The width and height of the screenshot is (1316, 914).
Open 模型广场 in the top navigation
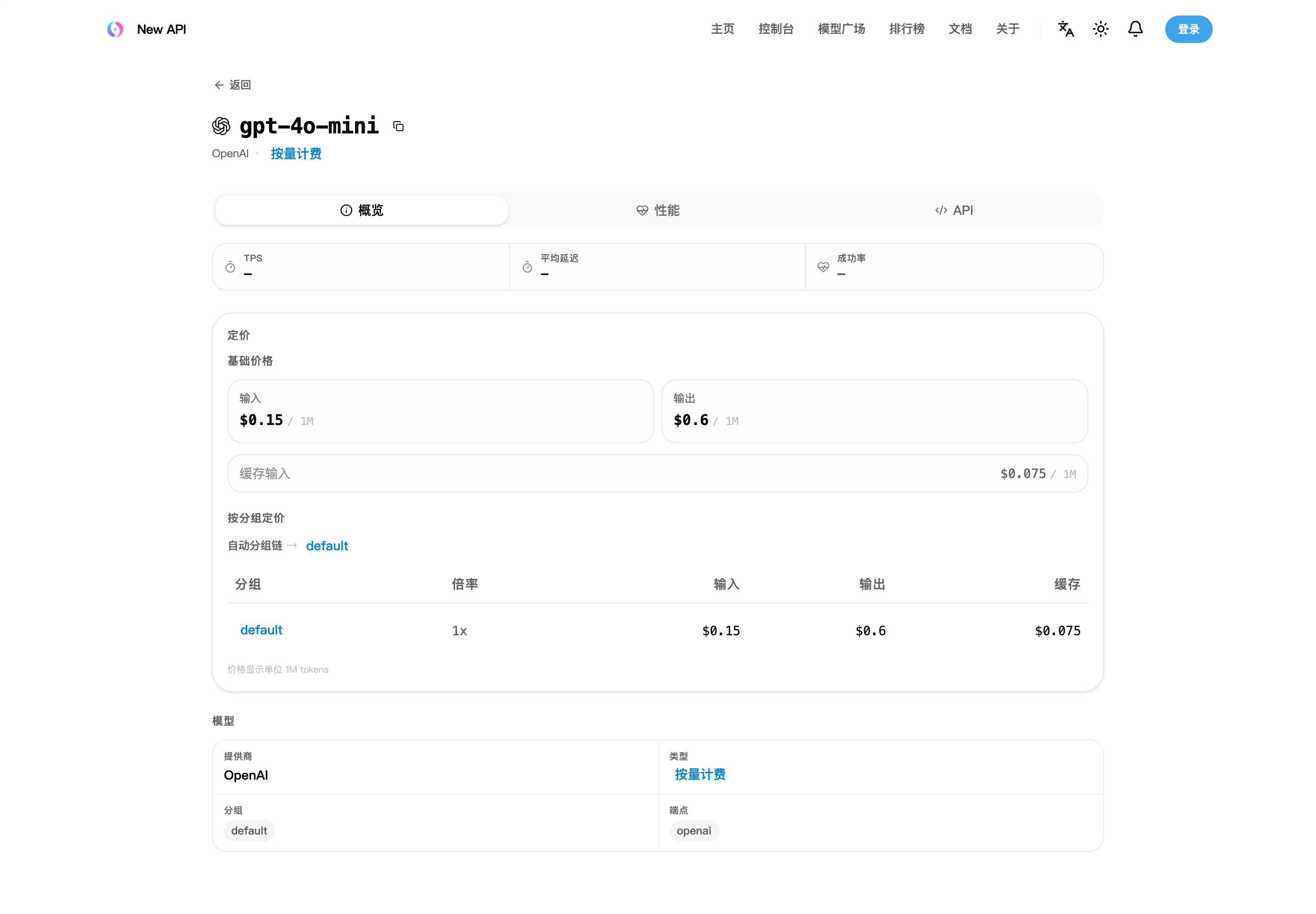(841, 29)
